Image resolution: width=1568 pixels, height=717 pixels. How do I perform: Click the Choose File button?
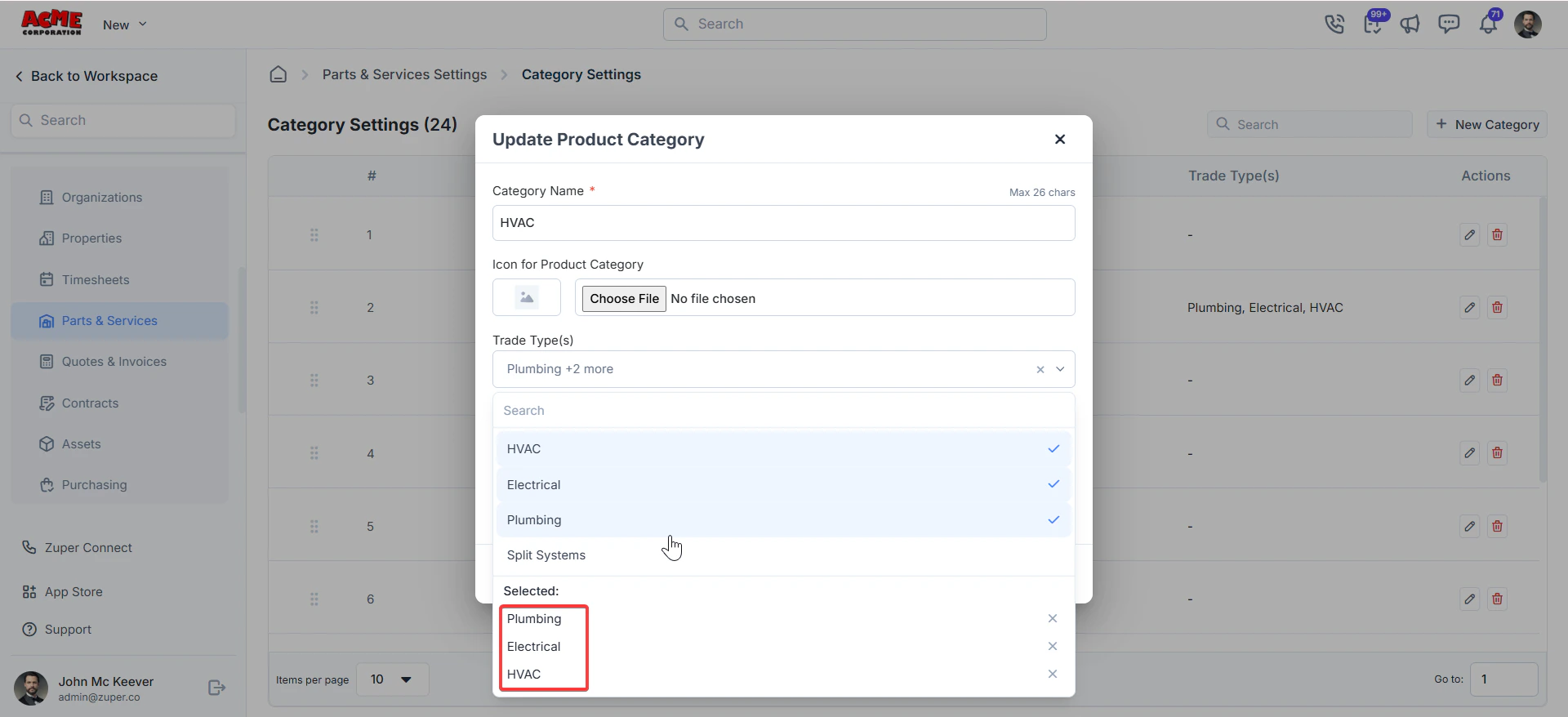coord(624,298)
